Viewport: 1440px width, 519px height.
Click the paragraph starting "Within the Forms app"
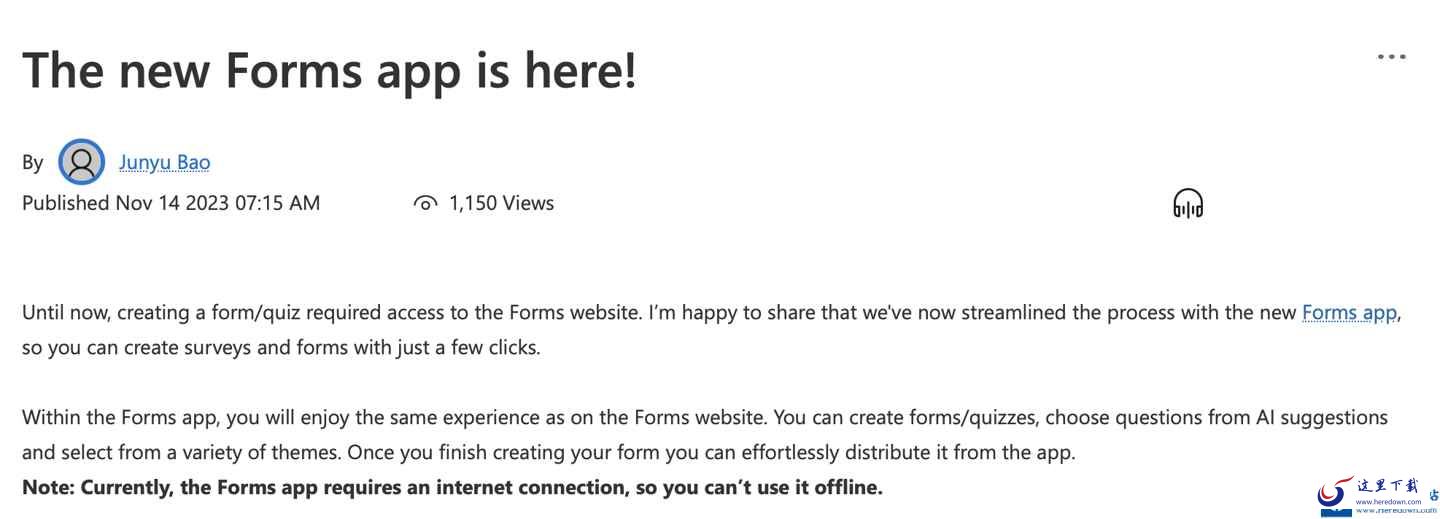click(705, 435)
